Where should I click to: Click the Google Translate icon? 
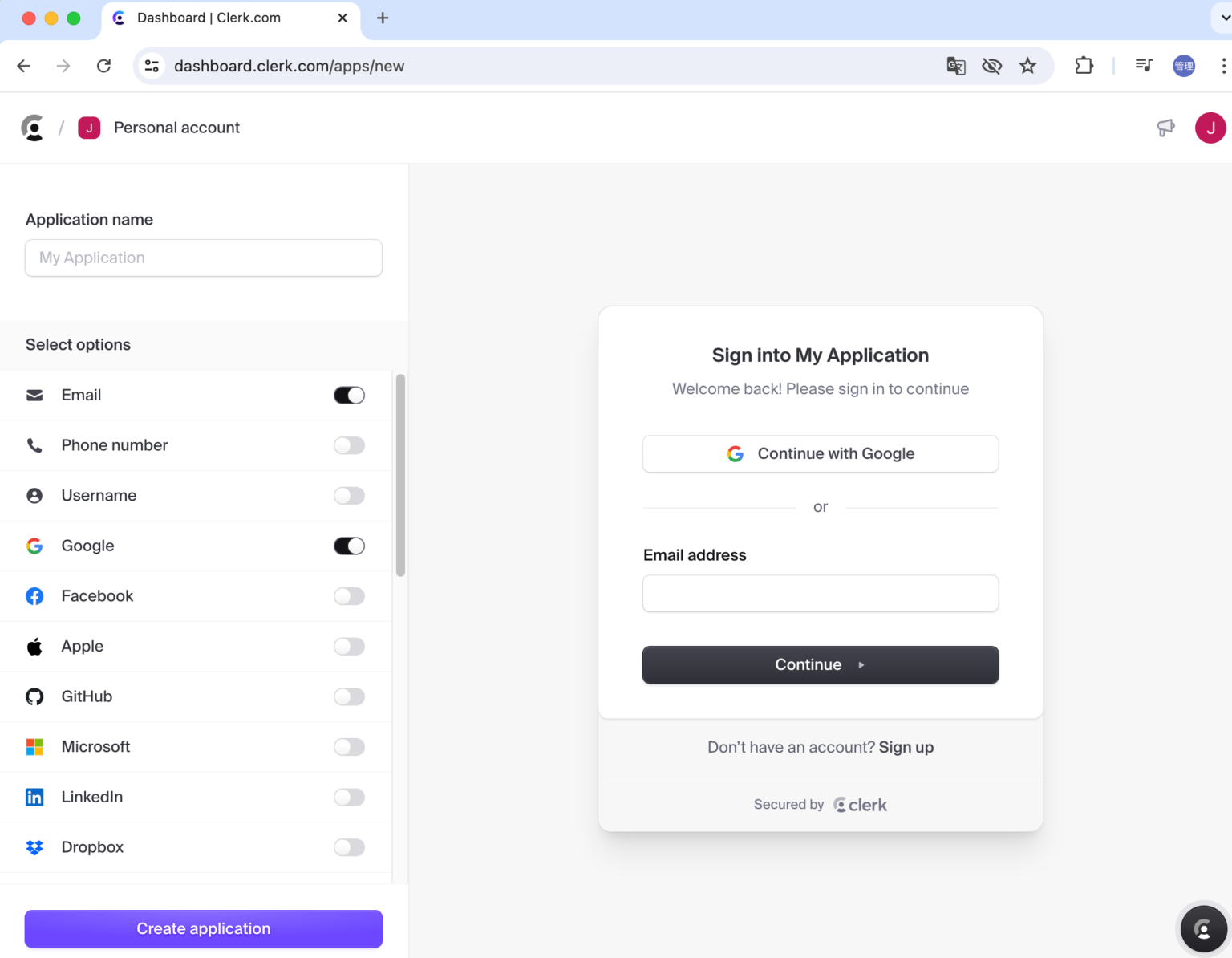[955, 66]
